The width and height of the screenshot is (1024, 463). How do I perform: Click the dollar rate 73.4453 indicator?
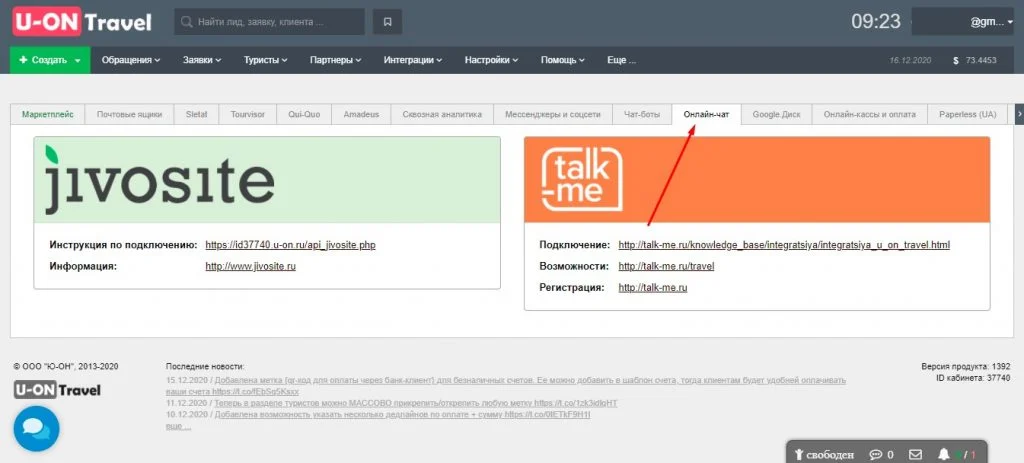pyautogui.click(x=975, y=60)
